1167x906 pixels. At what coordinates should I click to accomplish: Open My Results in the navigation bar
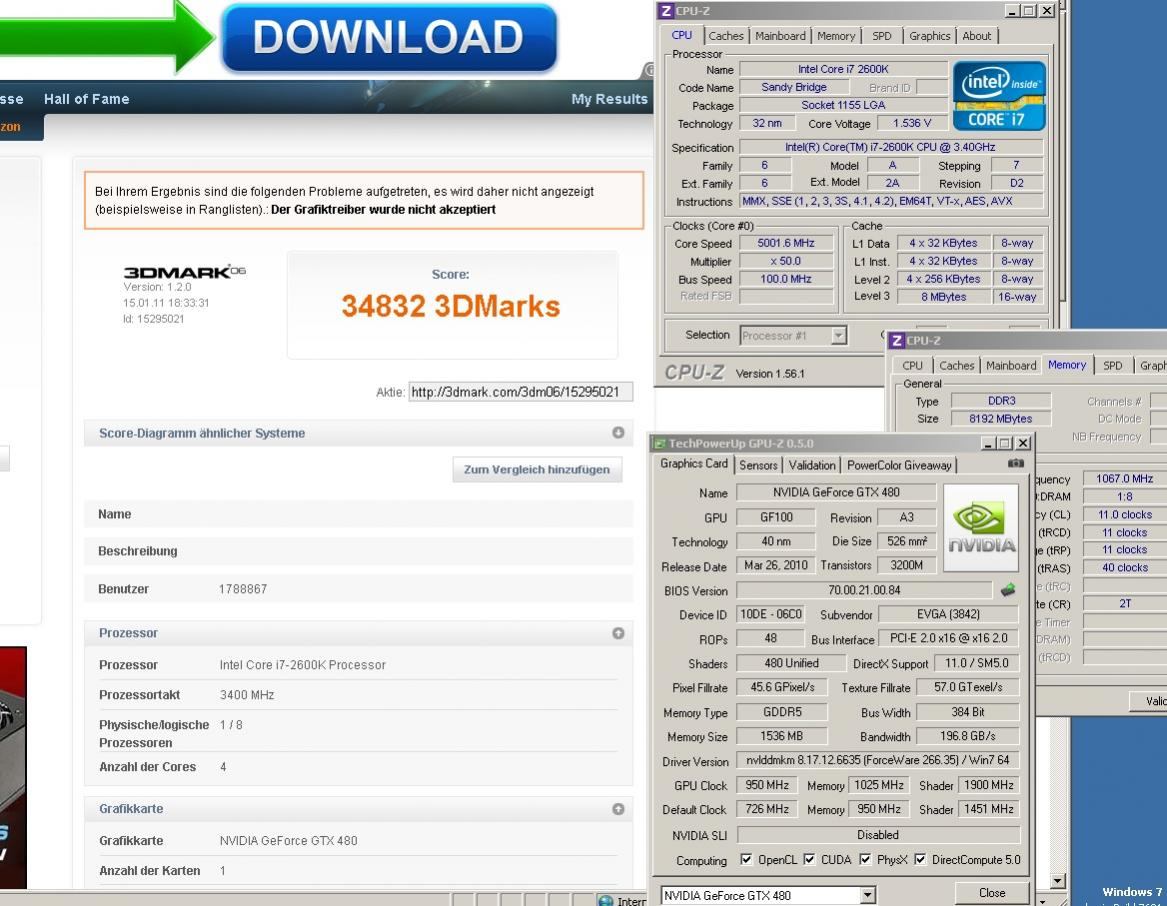[609, 99]
